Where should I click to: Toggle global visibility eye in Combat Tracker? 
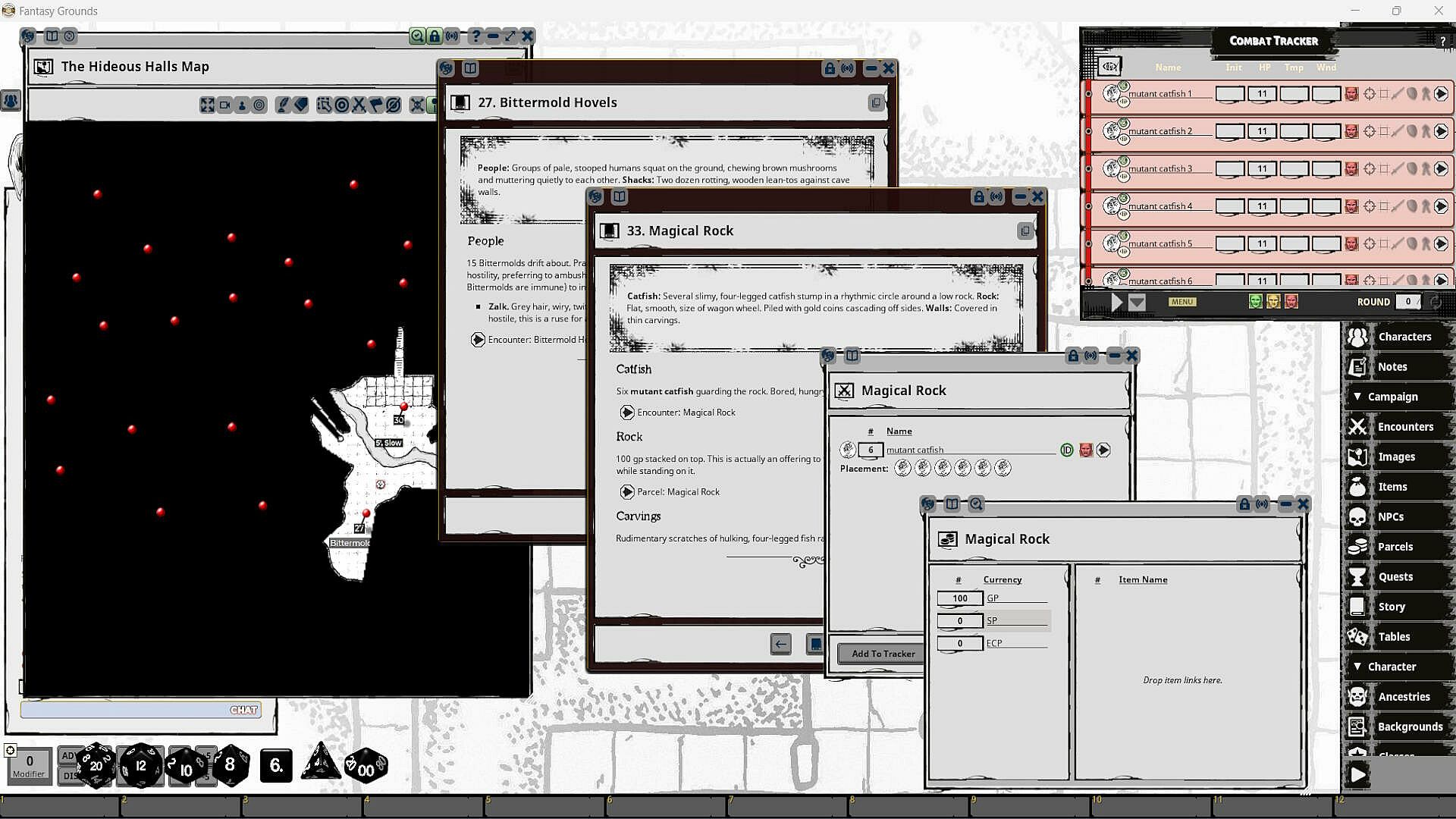click(x=1109, y=67)
